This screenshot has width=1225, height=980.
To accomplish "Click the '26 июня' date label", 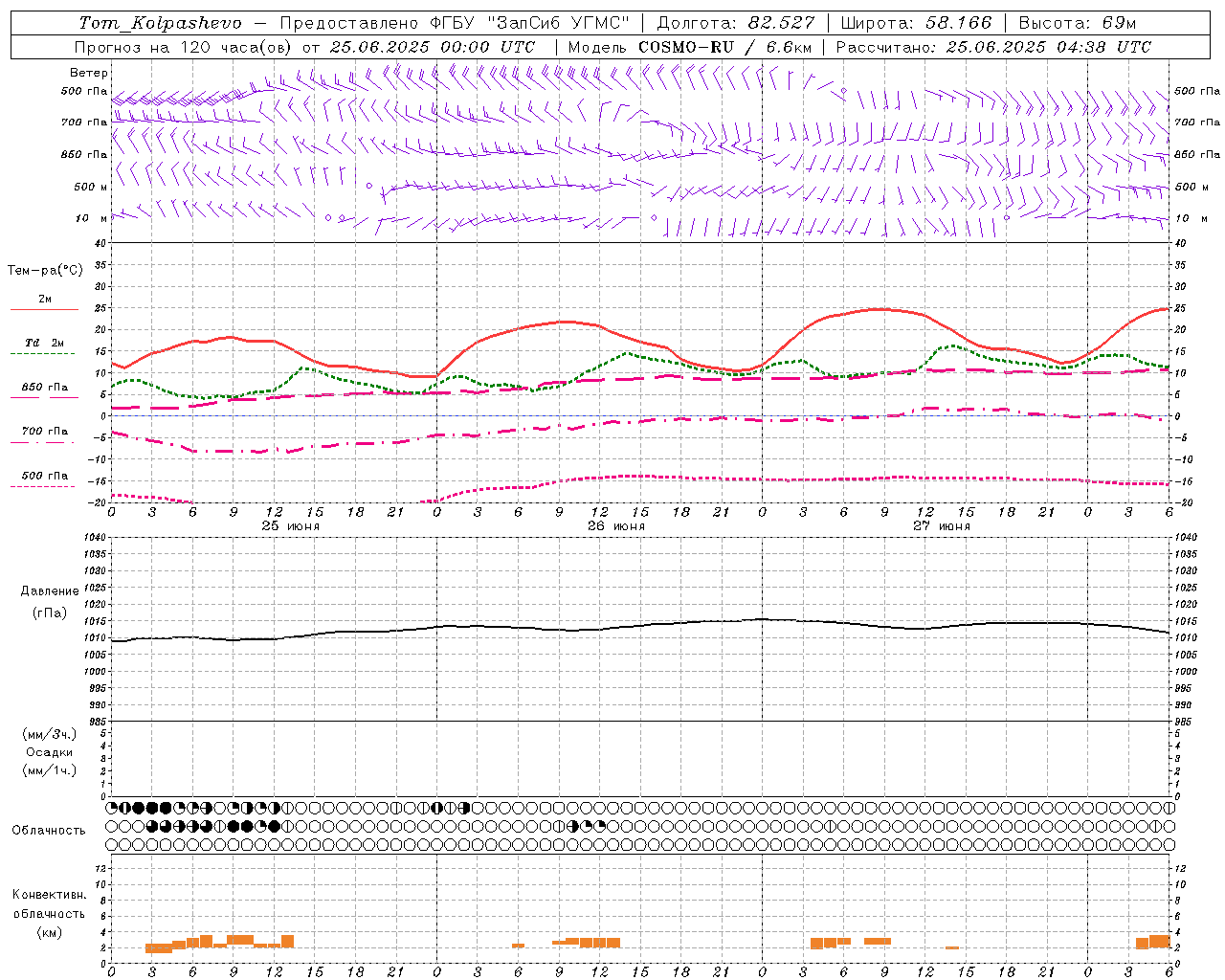I will [616, 526].
